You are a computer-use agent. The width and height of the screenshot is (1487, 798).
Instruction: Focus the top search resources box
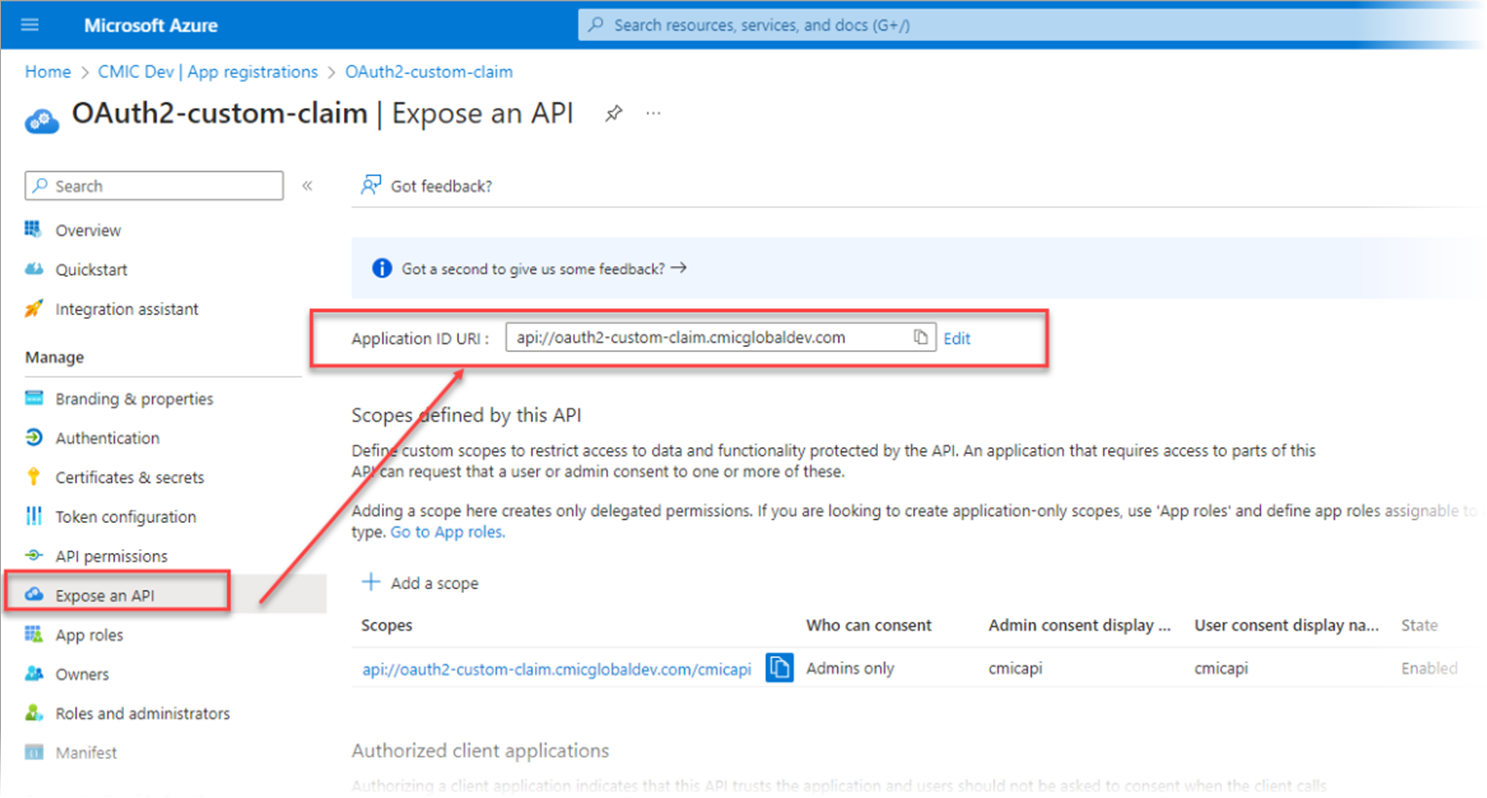click(1030, 25)
